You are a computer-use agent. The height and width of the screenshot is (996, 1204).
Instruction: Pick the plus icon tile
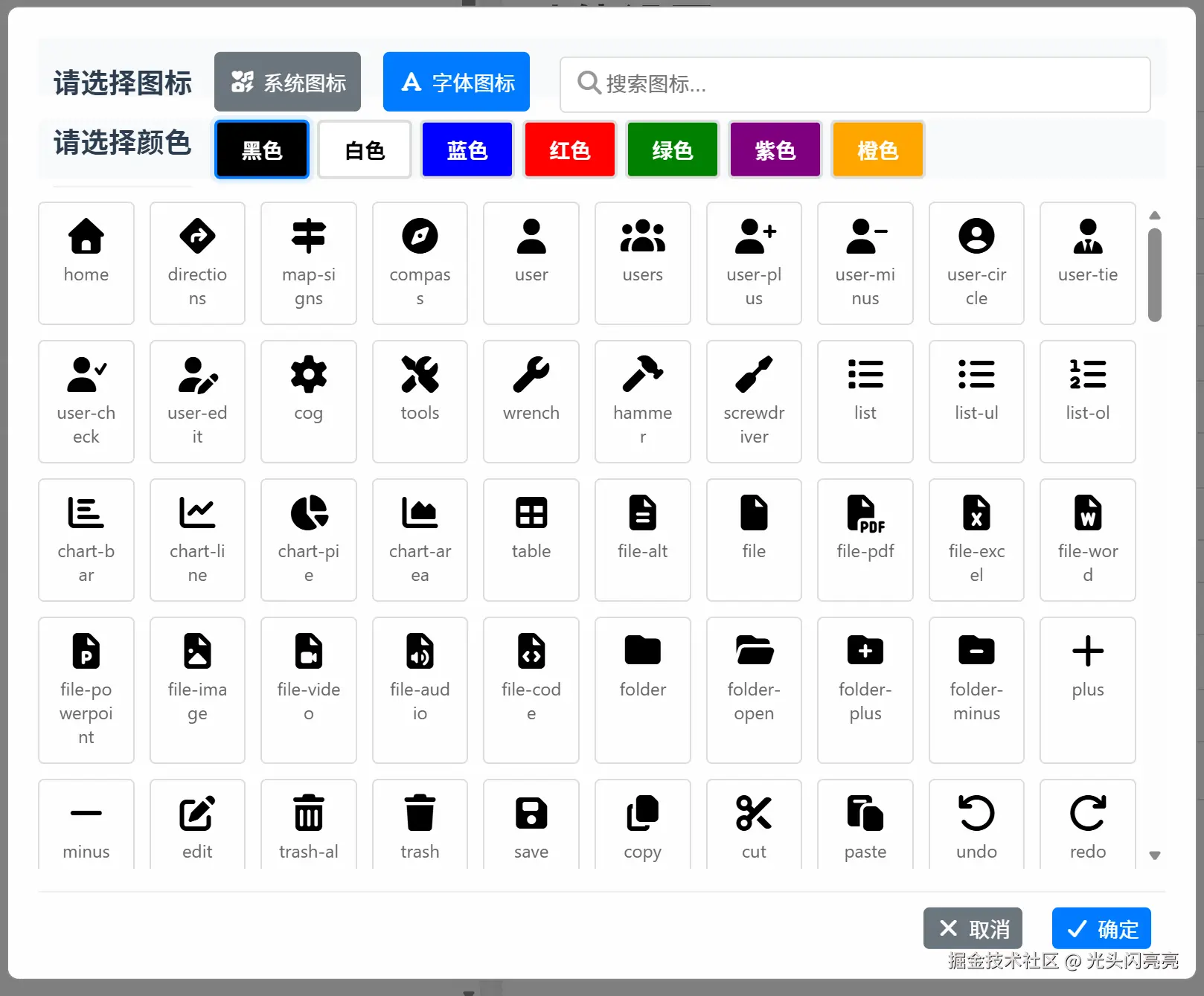click(1088, 690)
